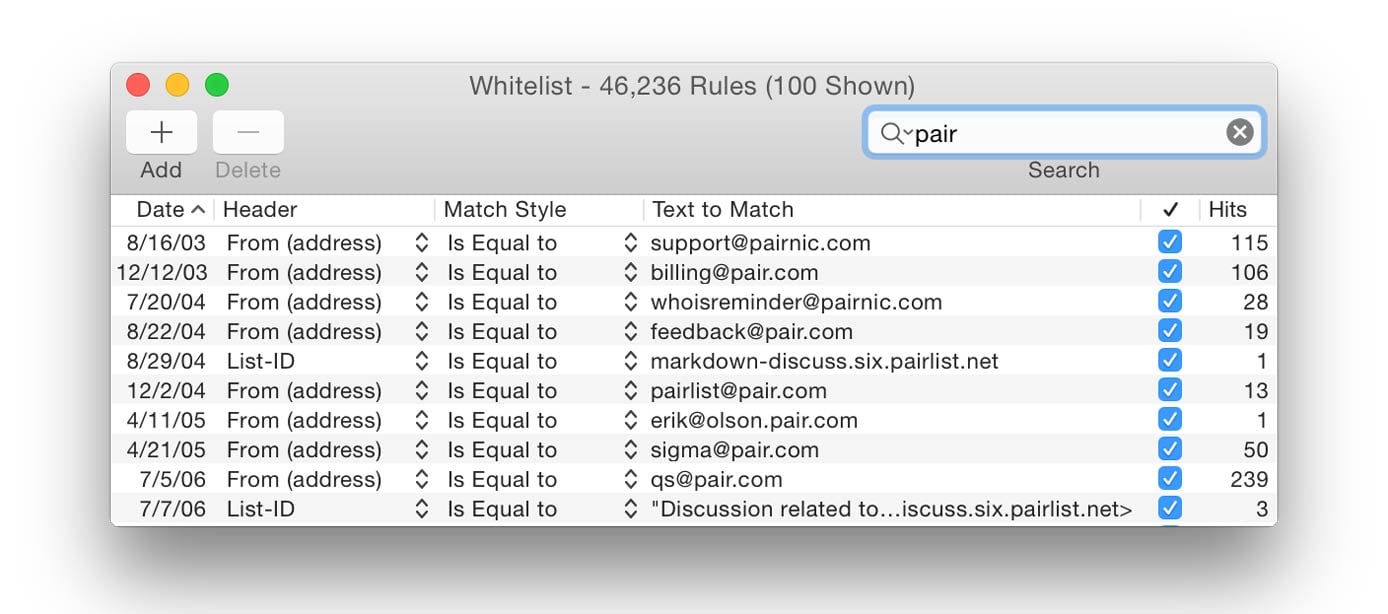The width and height of the screenshot is (1388, 614).
Task: Toggle the qs@pair.com rule checkbox
Action: coord(1170,479)
